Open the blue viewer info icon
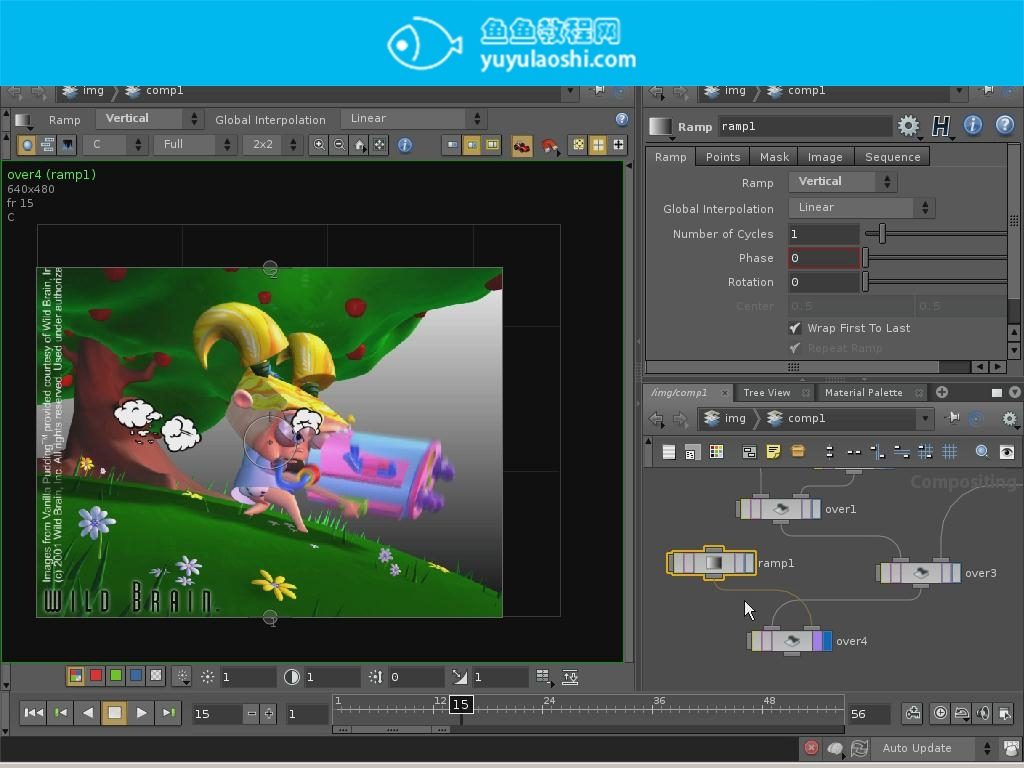The width and height of the screenshot is (1024, 768). (405, 145)
